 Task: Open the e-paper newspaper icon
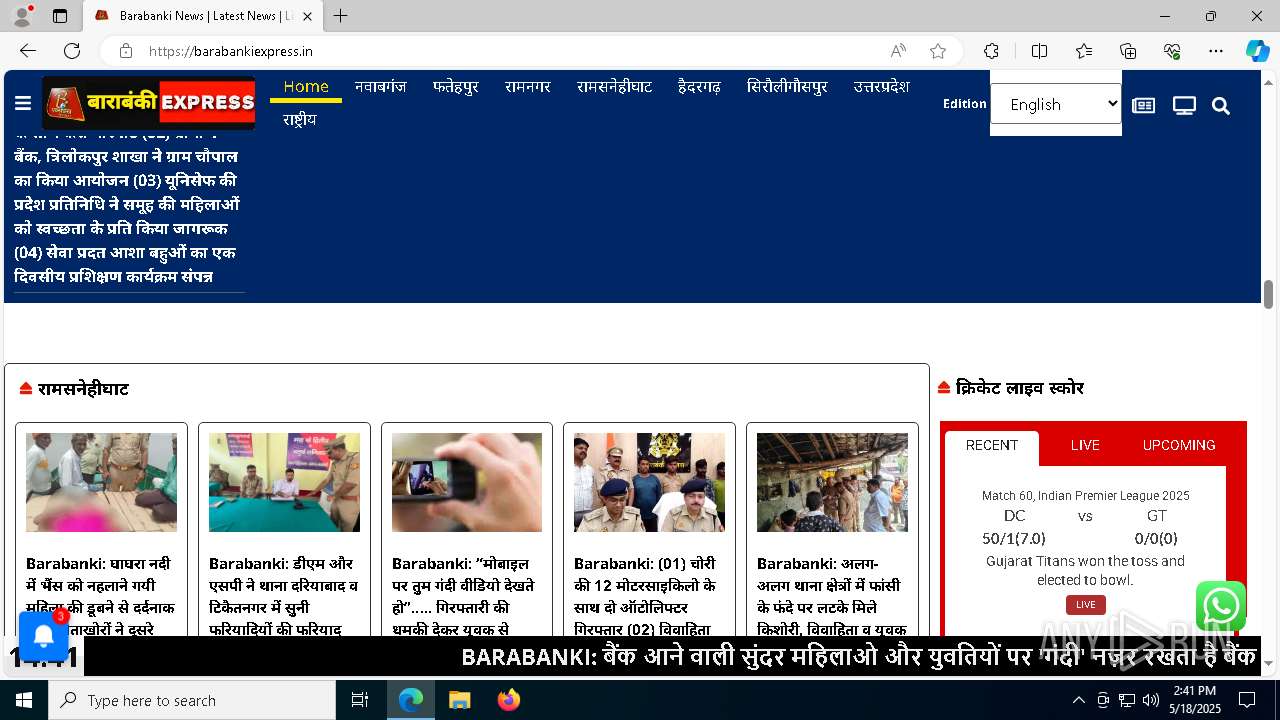(x=1143, y=105)
